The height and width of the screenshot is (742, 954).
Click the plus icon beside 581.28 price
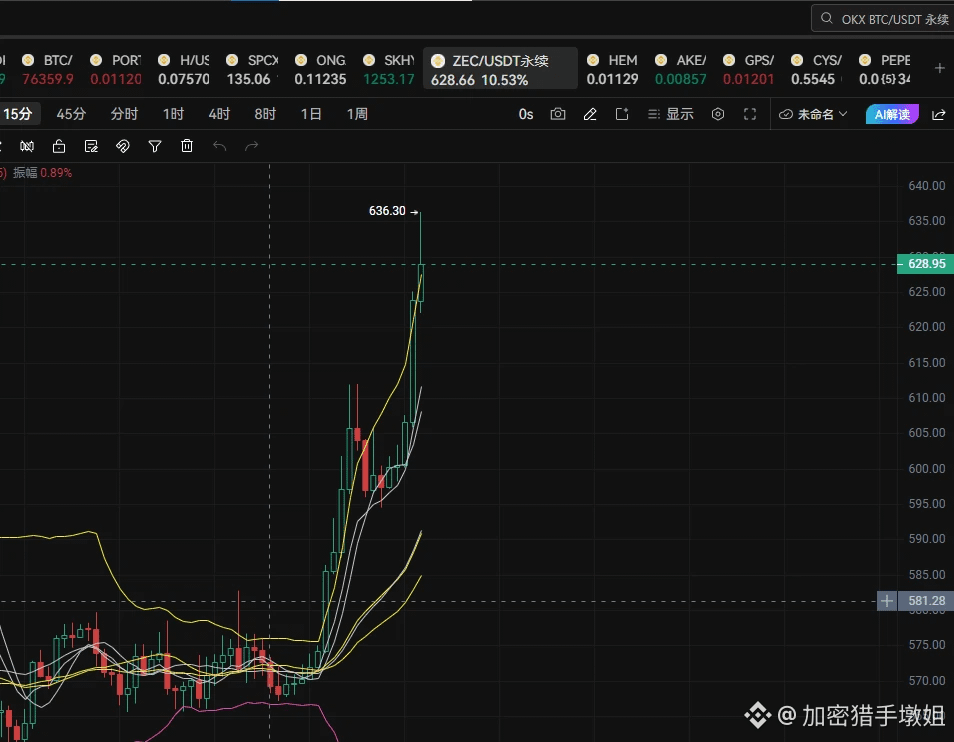pyautogui.click(x=887, y=601)
